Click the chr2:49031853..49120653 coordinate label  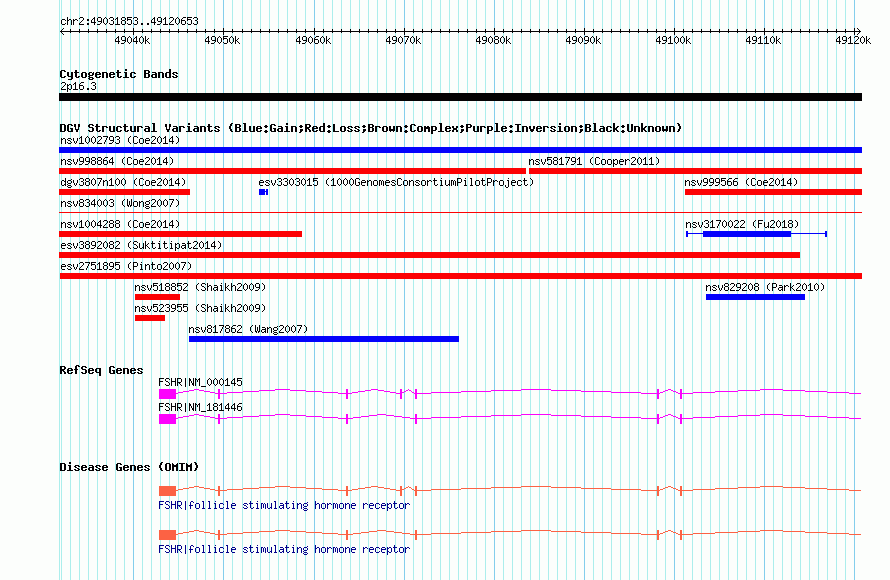[x=129, y=21]
